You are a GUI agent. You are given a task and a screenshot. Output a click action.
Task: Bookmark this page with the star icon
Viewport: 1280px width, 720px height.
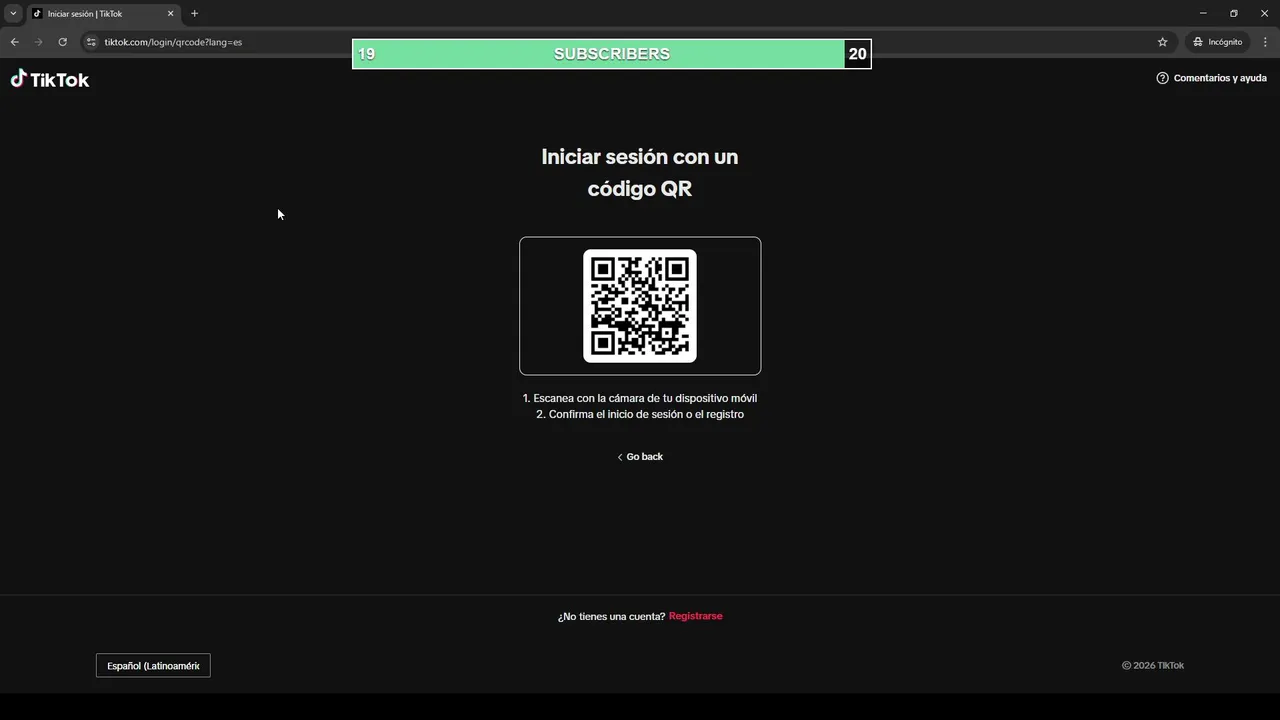pyautogui.click(x=1162, y=42)
